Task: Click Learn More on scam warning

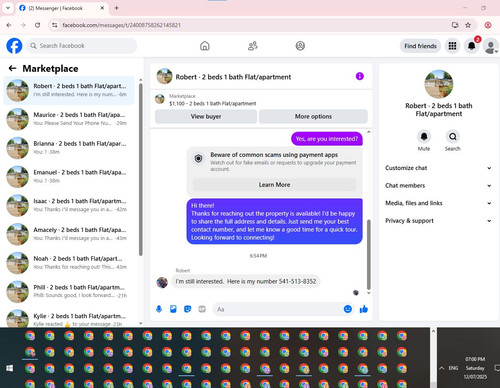Action: (x=274, y=185)
